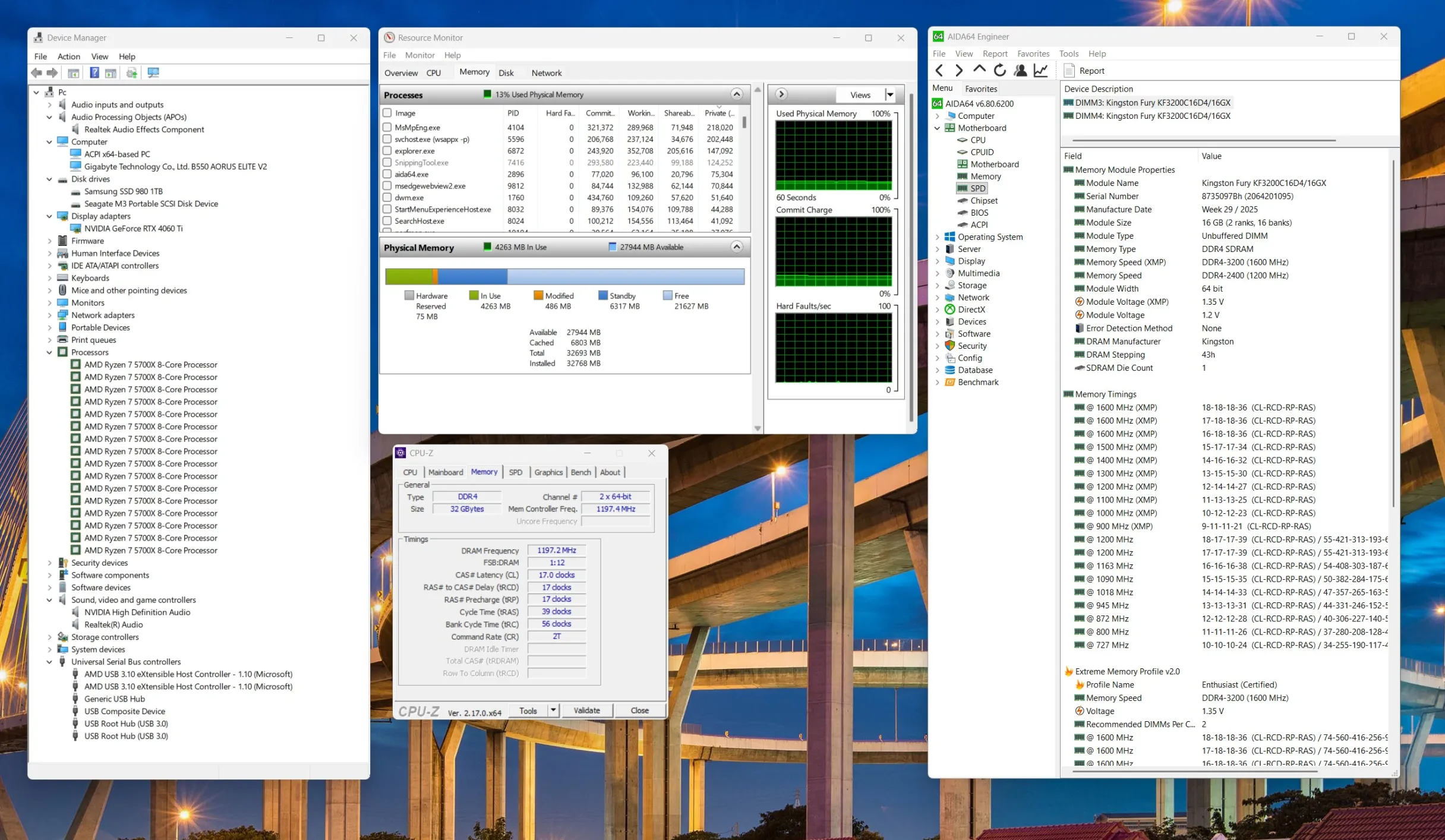Click AIDA64 horizontal scrollbar at bottom
Screen dimensions: 1445x840
[x=1194, y=771]
